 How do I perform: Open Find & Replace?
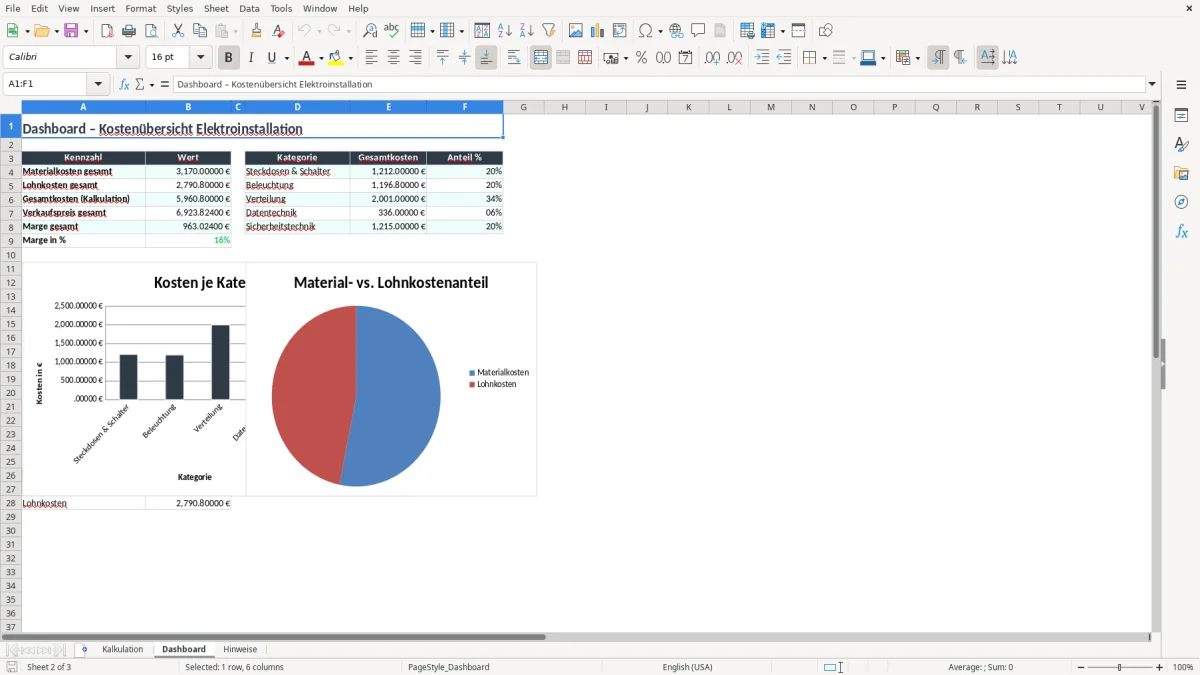(x=370, y=31)
